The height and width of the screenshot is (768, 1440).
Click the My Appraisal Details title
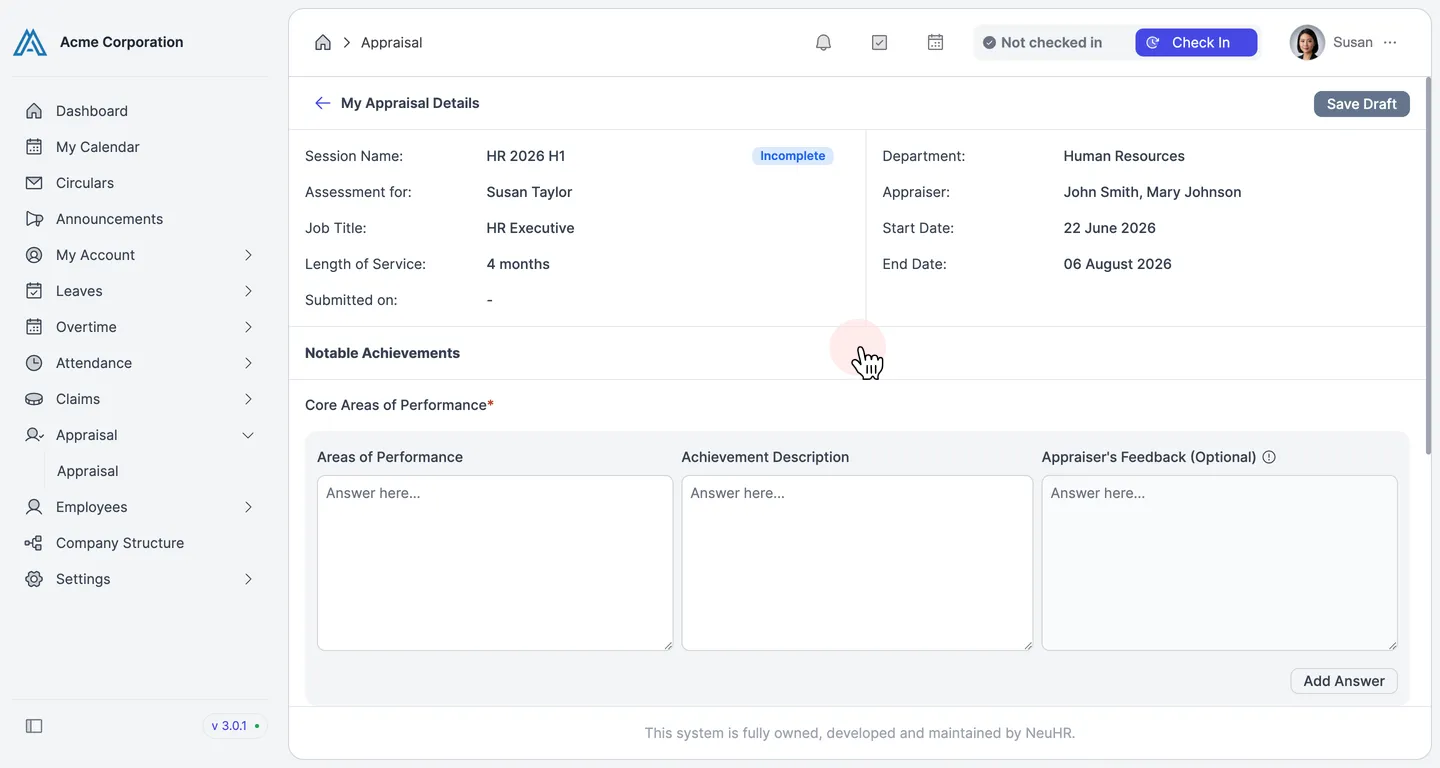tap(410, 103)
